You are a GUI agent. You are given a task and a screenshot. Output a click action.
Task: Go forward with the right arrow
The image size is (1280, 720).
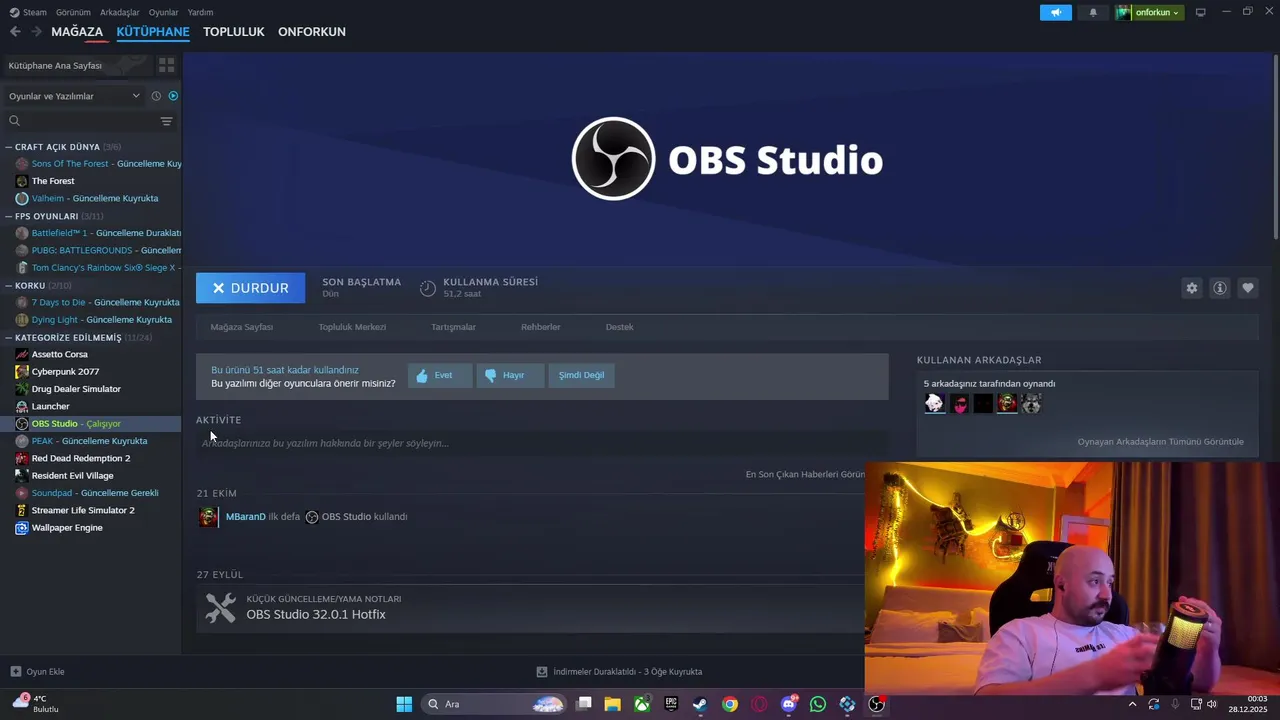coord(36,32)
